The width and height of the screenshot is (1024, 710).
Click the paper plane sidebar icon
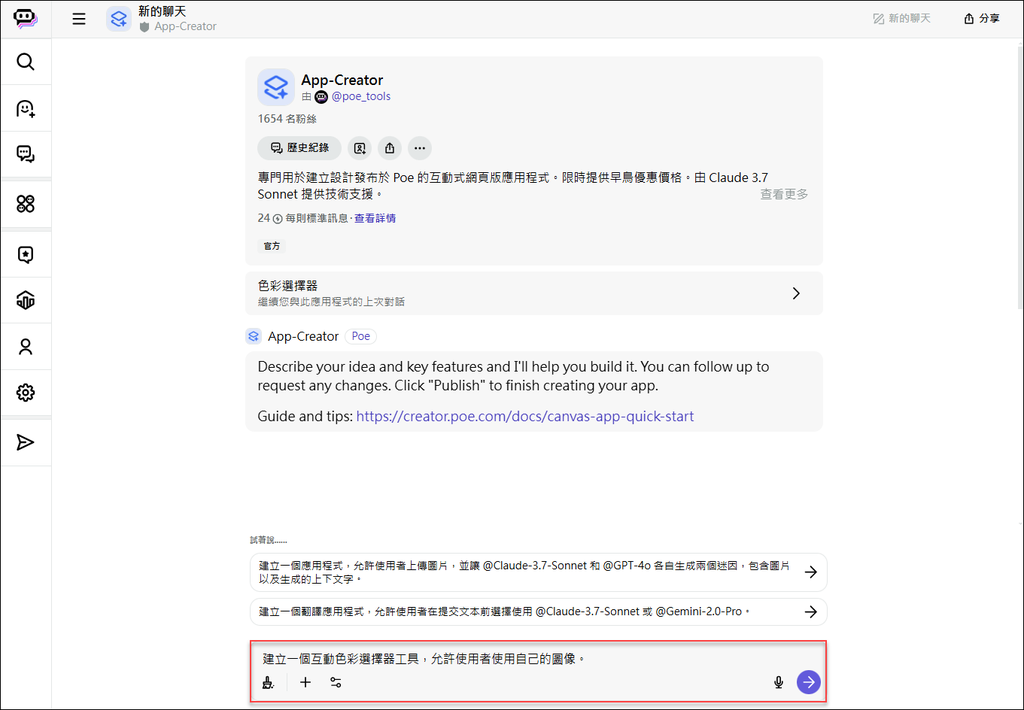(x=25, y=442)
